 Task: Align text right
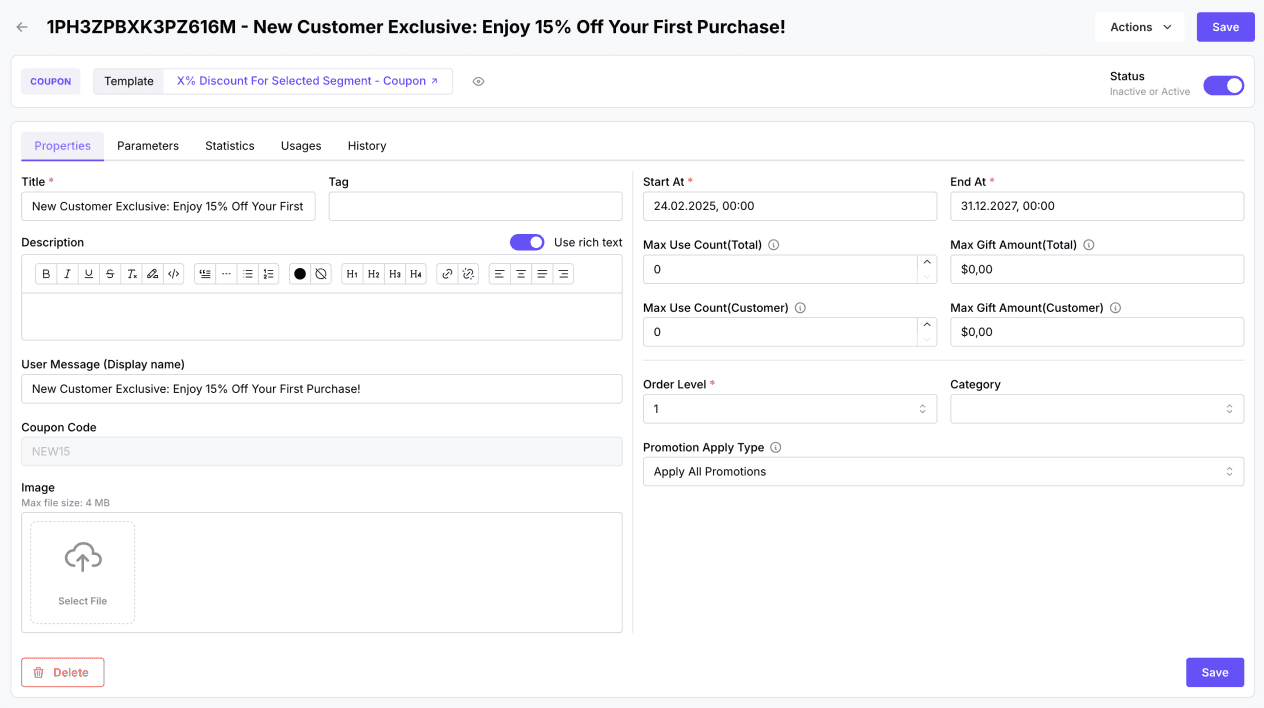point(563,274)
